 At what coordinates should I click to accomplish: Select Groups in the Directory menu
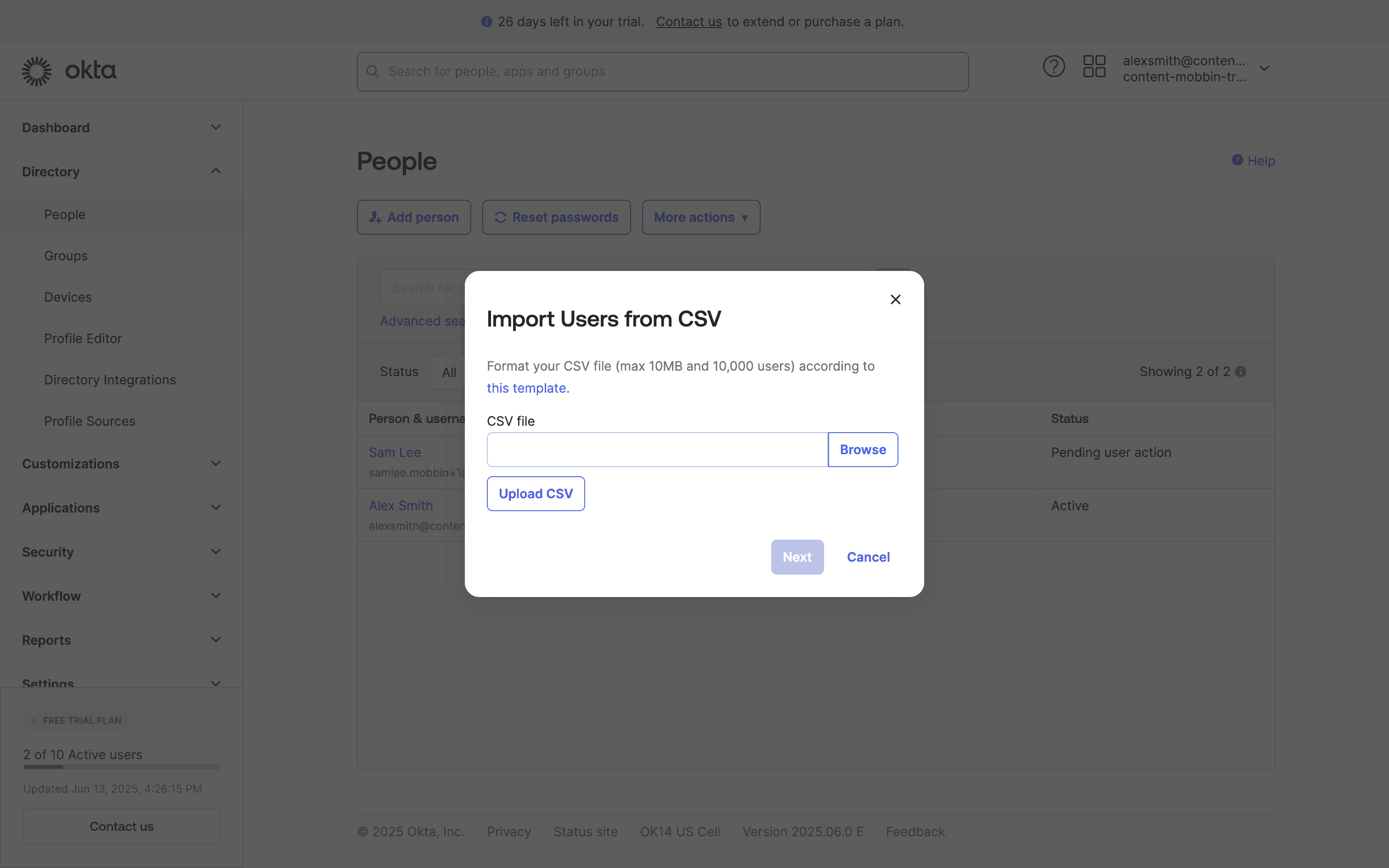pyautogui.click(x=66, y=256)
